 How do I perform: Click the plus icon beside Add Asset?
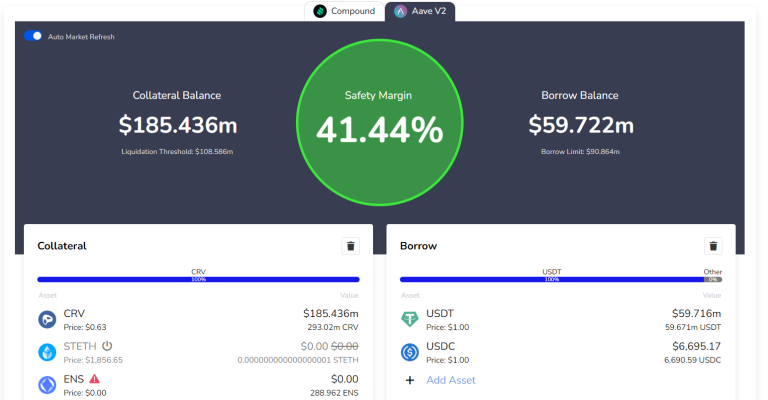coord(410,380)
